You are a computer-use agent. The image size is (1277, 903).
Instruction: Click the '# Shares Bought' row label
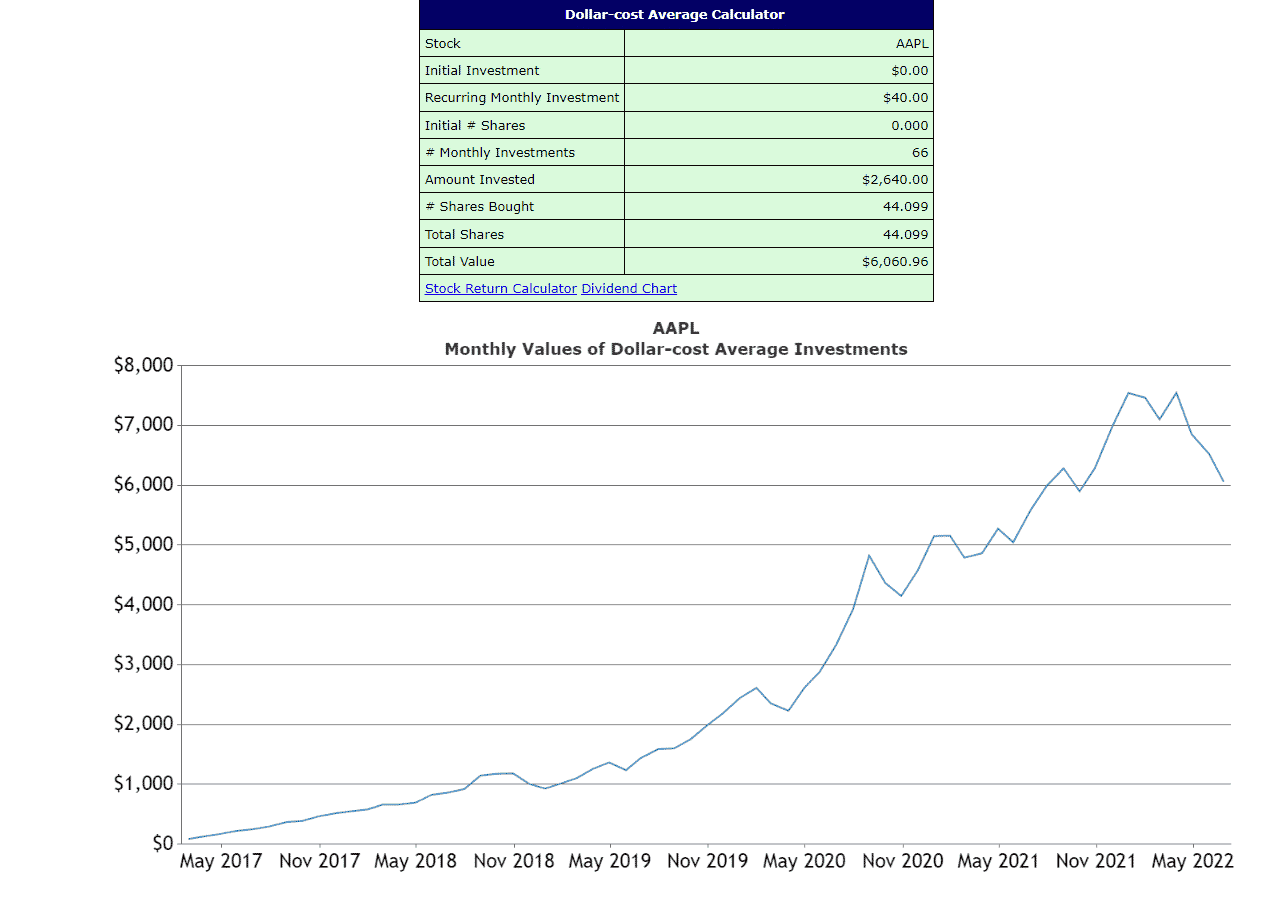click(479, 207)
